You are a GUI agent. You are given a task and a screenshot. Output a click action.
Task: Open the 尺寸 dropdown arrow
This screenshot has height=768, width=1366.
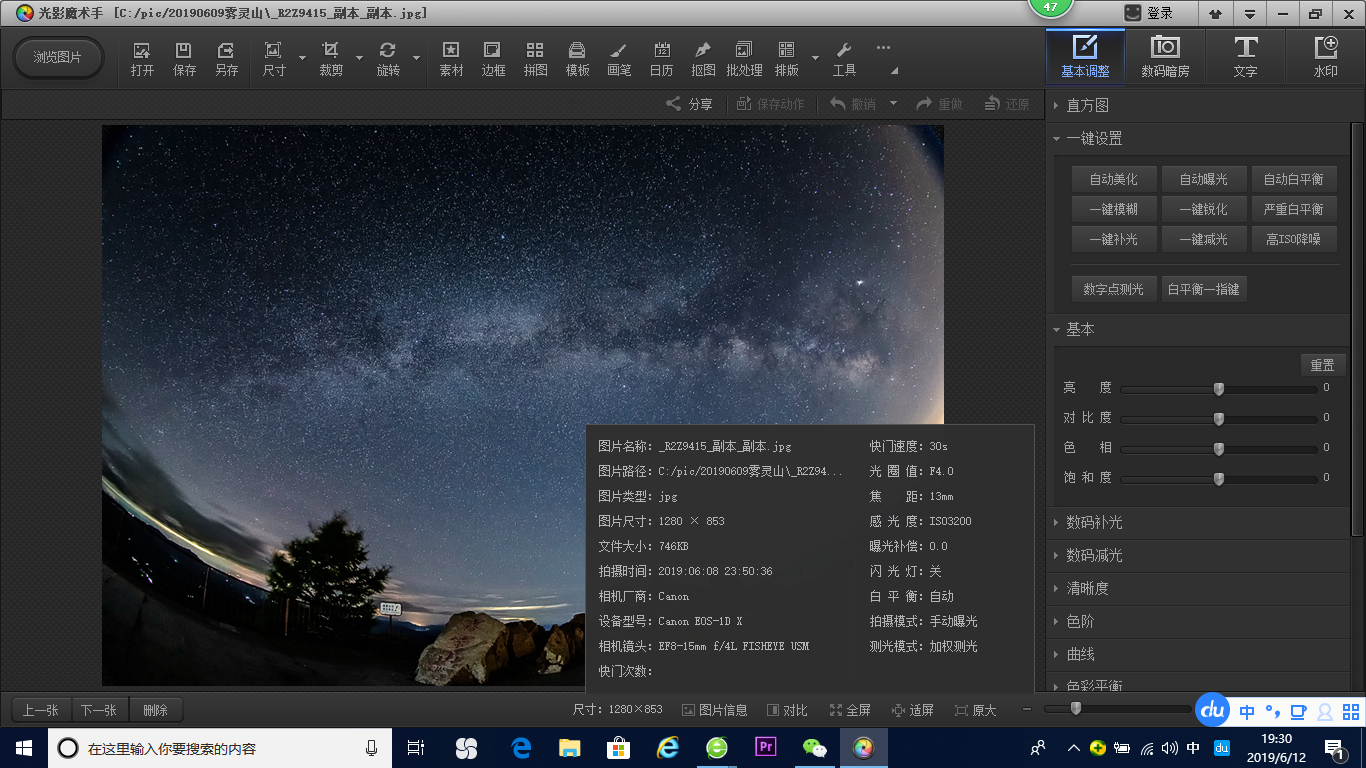point(302,58)
